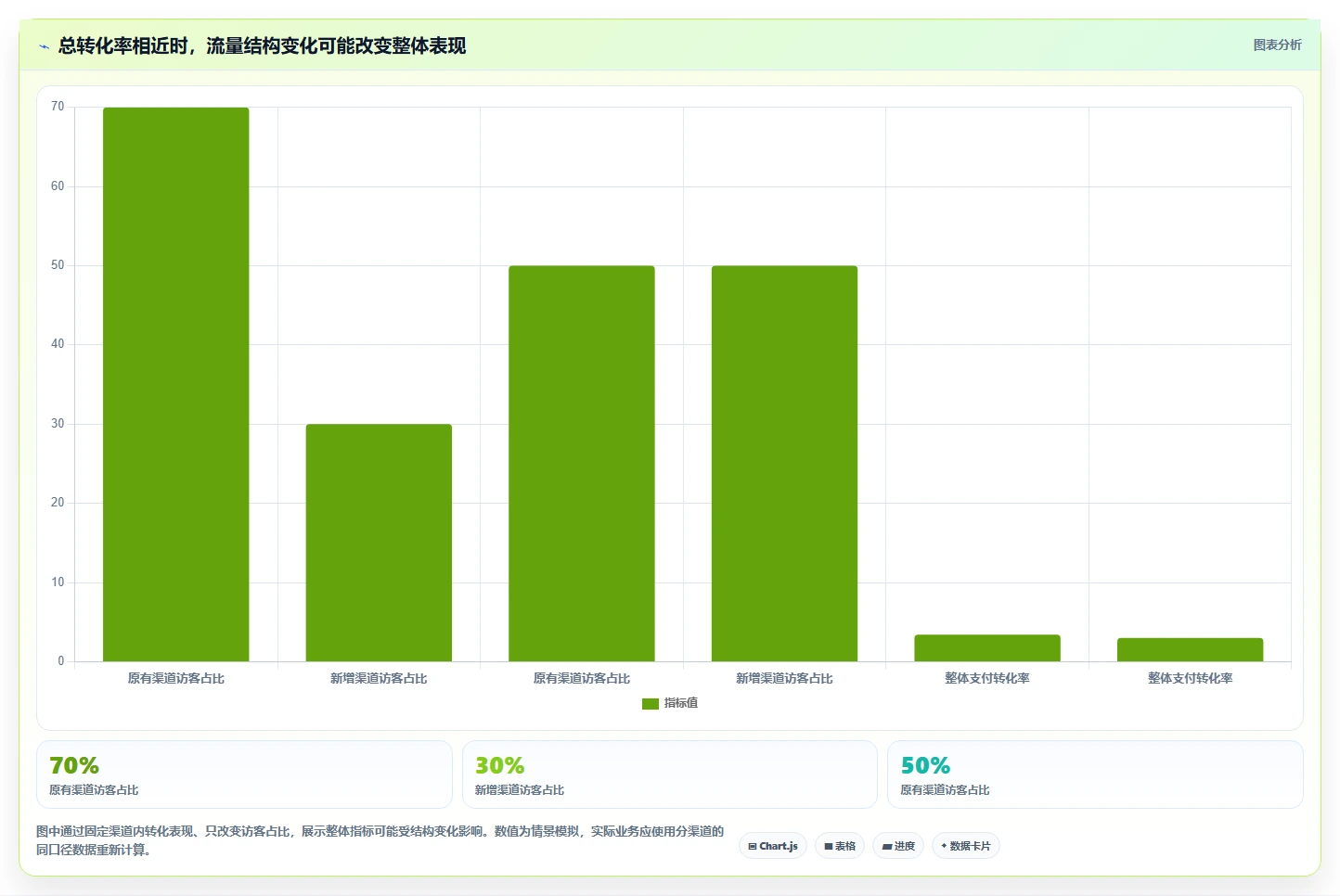This screenshot has width=1340, height=896.
Task: Click the 新增渠道访客占比 bar reaching 50
Action: (x=784, y=464)
